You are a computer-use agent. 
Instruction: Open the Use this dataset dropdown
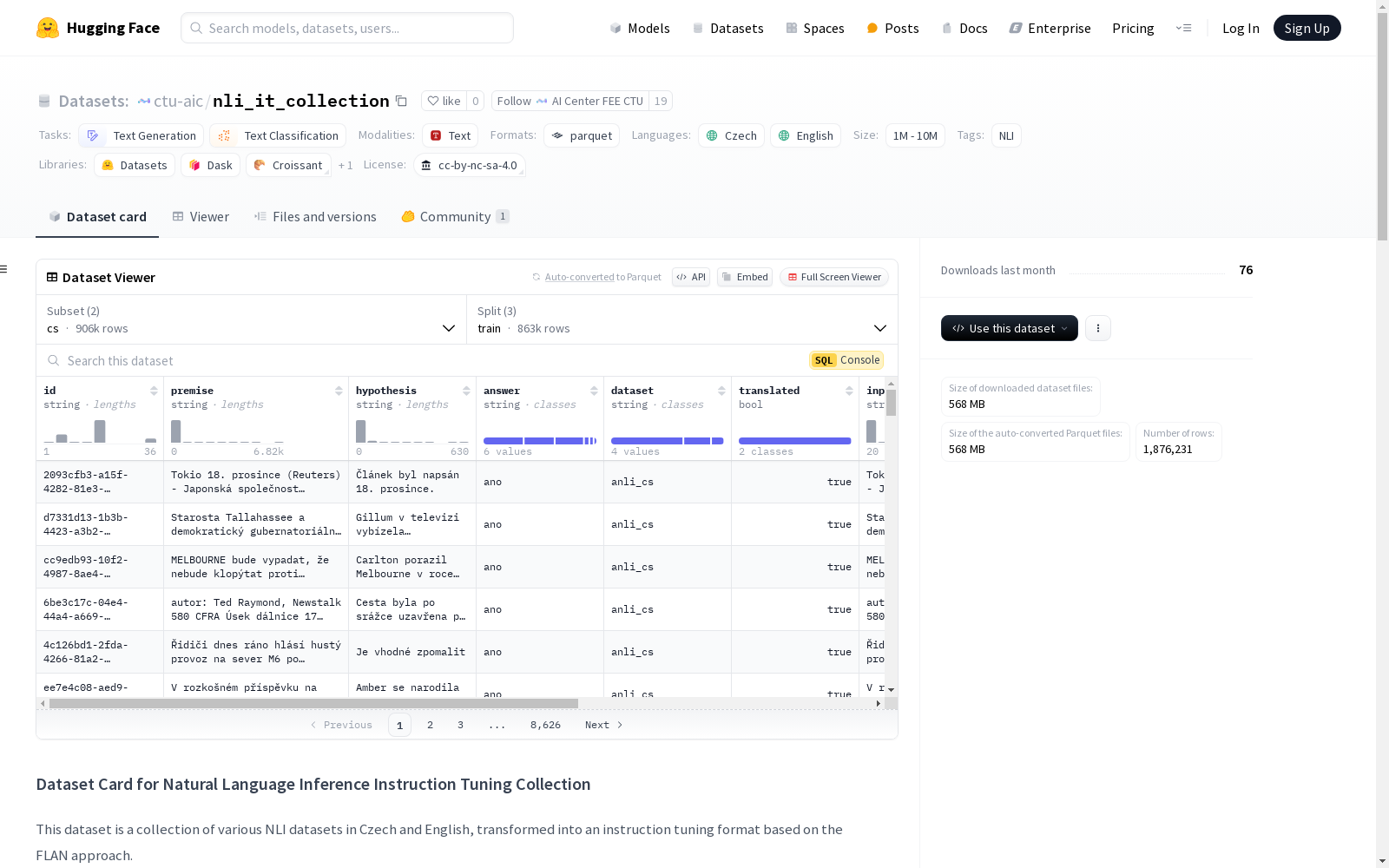1010,328
